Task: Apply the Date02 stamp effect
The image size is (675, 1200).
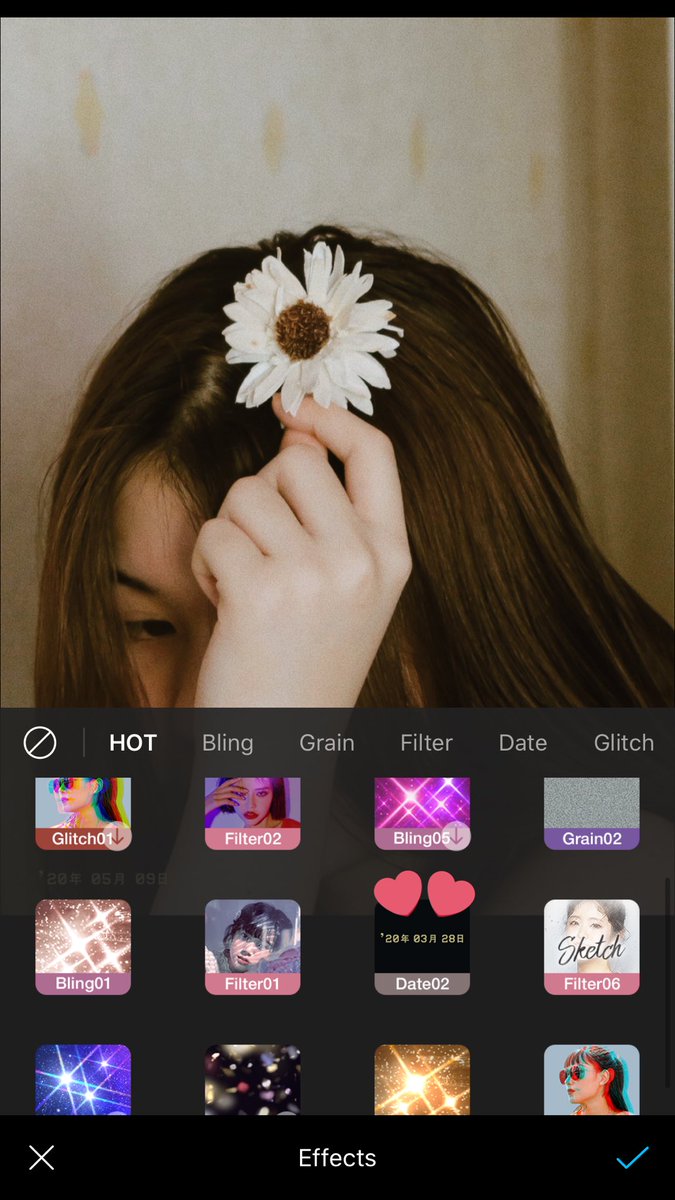Action: (x=422, y=947)
